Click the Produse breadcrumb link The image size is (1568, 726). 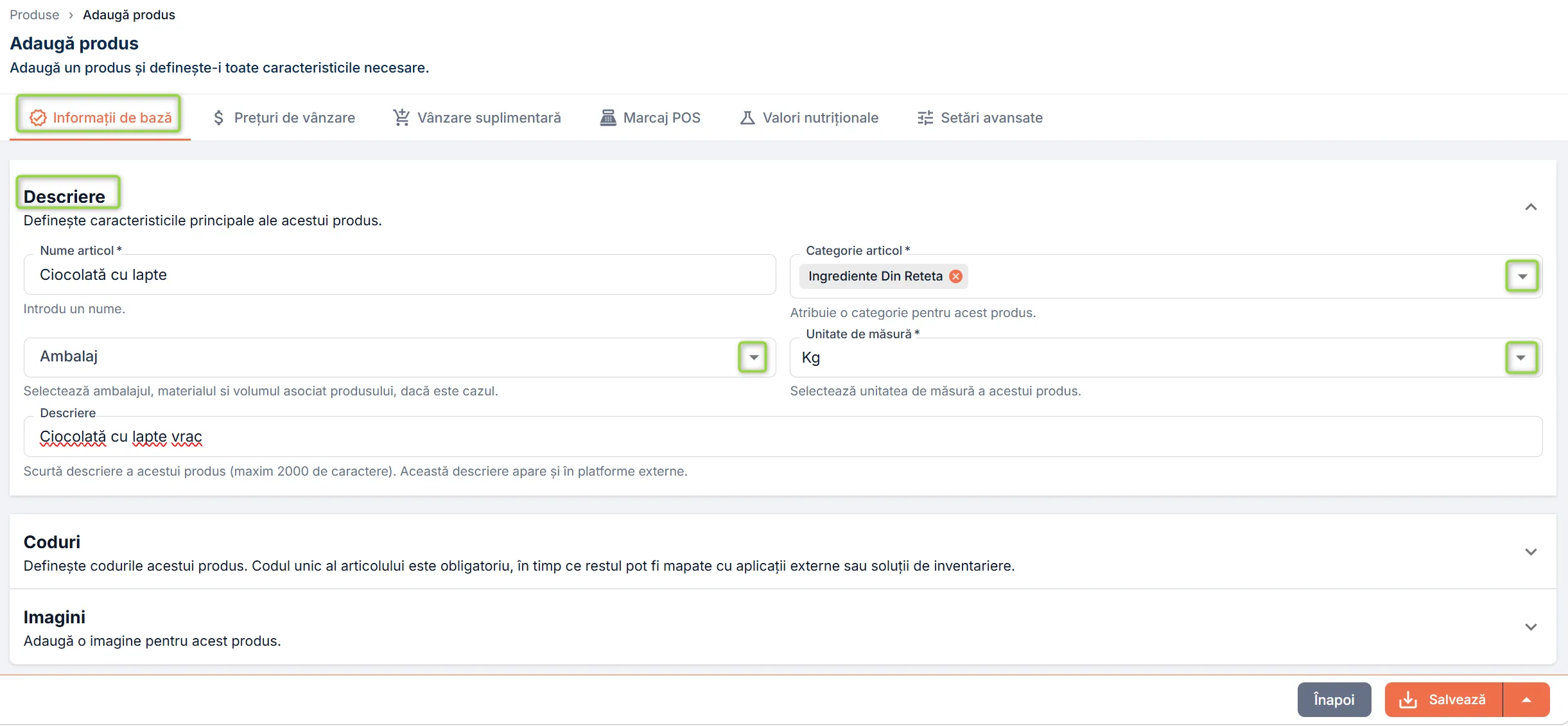[35, 15]
